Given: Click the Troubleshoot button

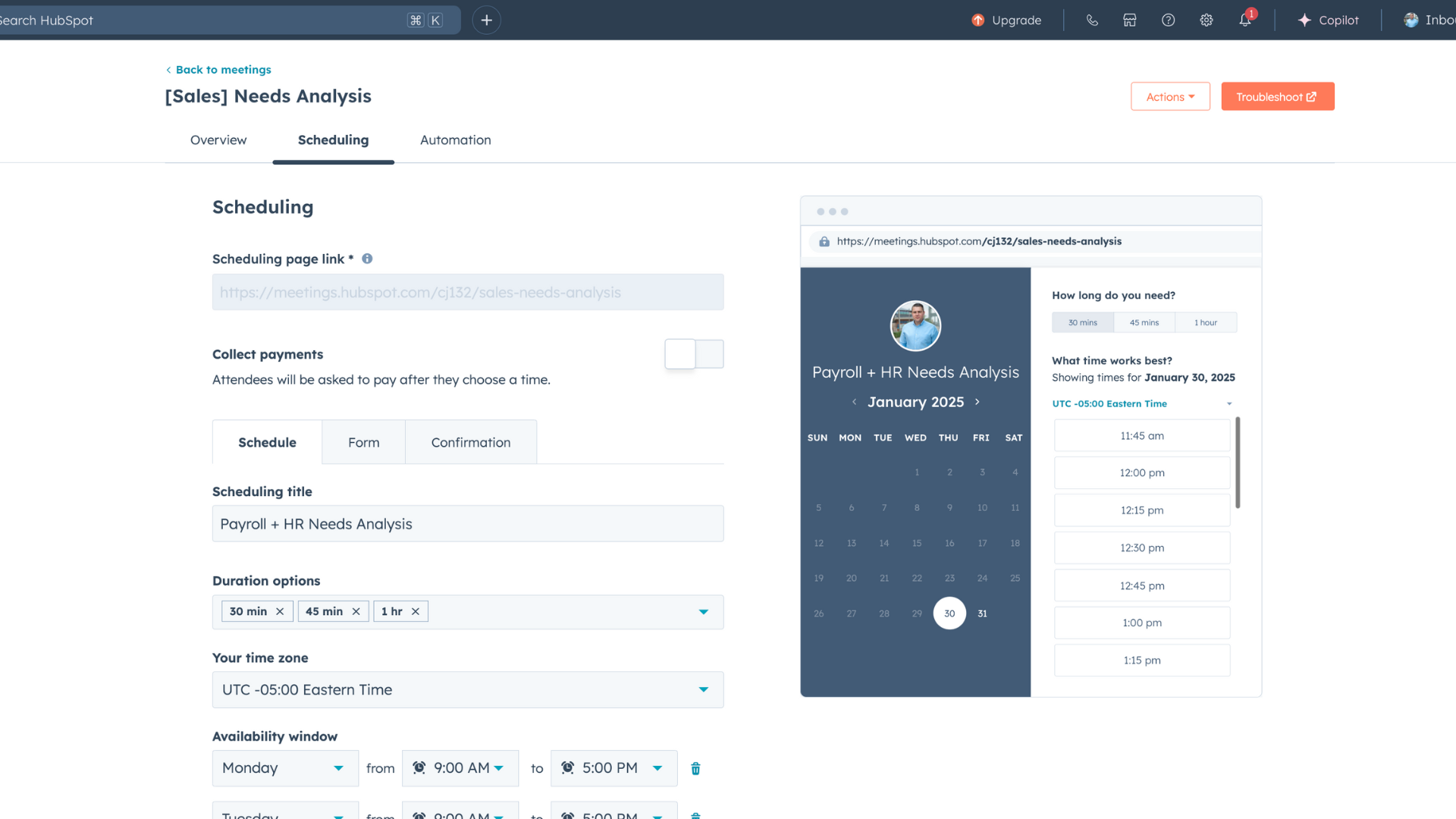Looking at the screenshot, I should [x=1277, y=97].
